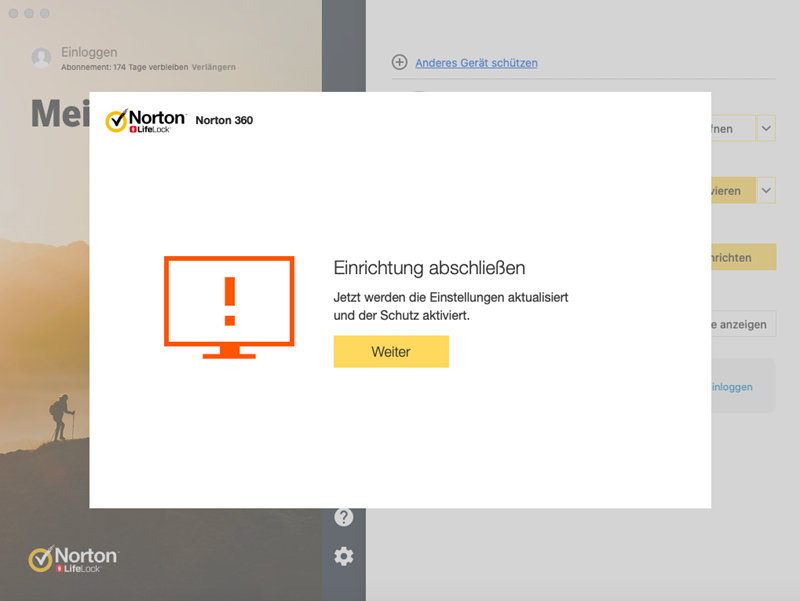This screenshot has width=800, height=601.
Task: Open the help question mark icon
Action: [344, 517]
